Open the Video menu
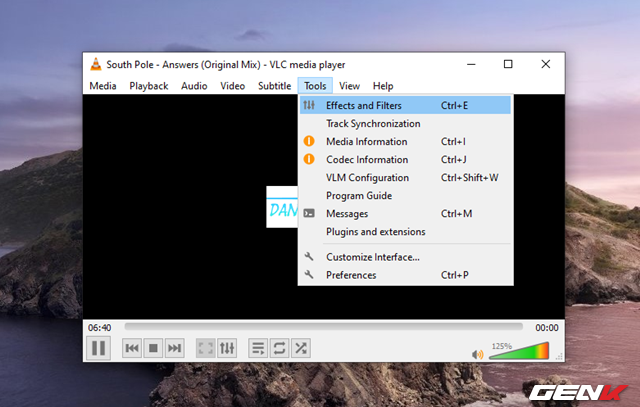This screenshot has height=407, width=640. point(233,86)
